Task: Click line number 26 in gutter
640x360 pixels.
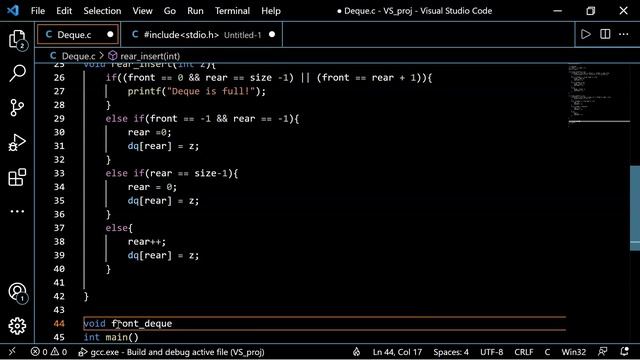Action: point(59,78)
